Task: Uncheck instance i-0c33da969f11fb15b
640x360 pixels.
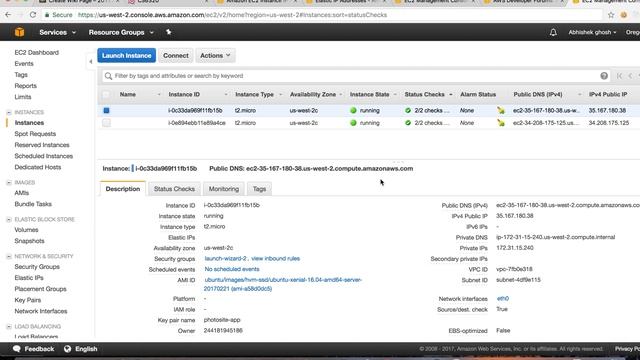Action: tap(106, 110)
